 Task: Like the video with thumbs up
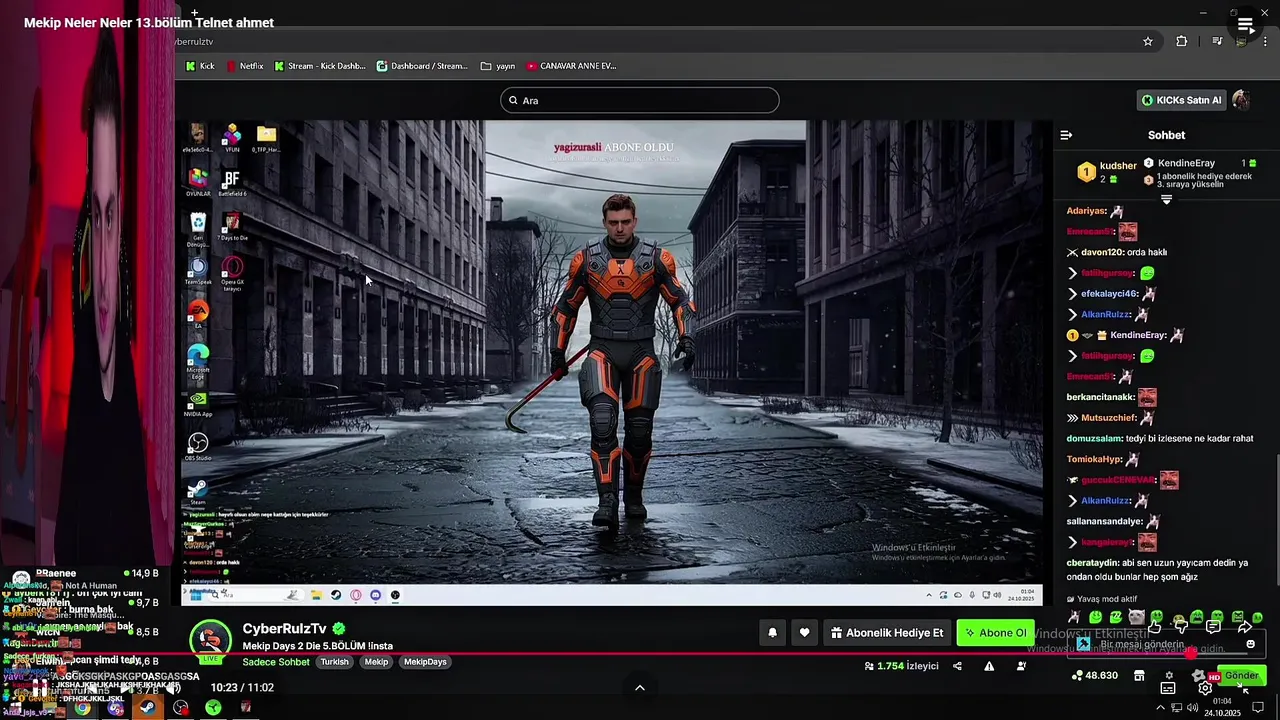pyautogui.click(x=1154, y=627)
